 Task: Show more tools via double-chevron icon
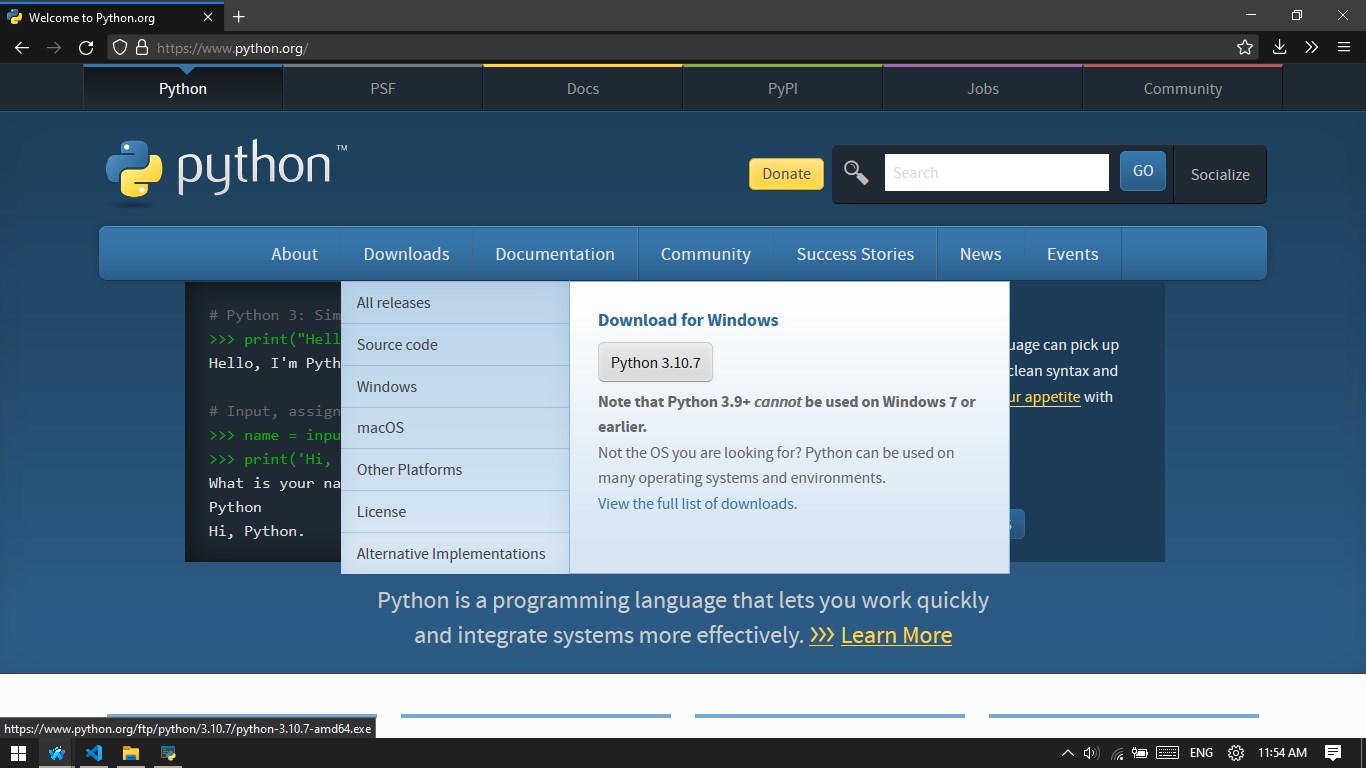coord(1311,47)
